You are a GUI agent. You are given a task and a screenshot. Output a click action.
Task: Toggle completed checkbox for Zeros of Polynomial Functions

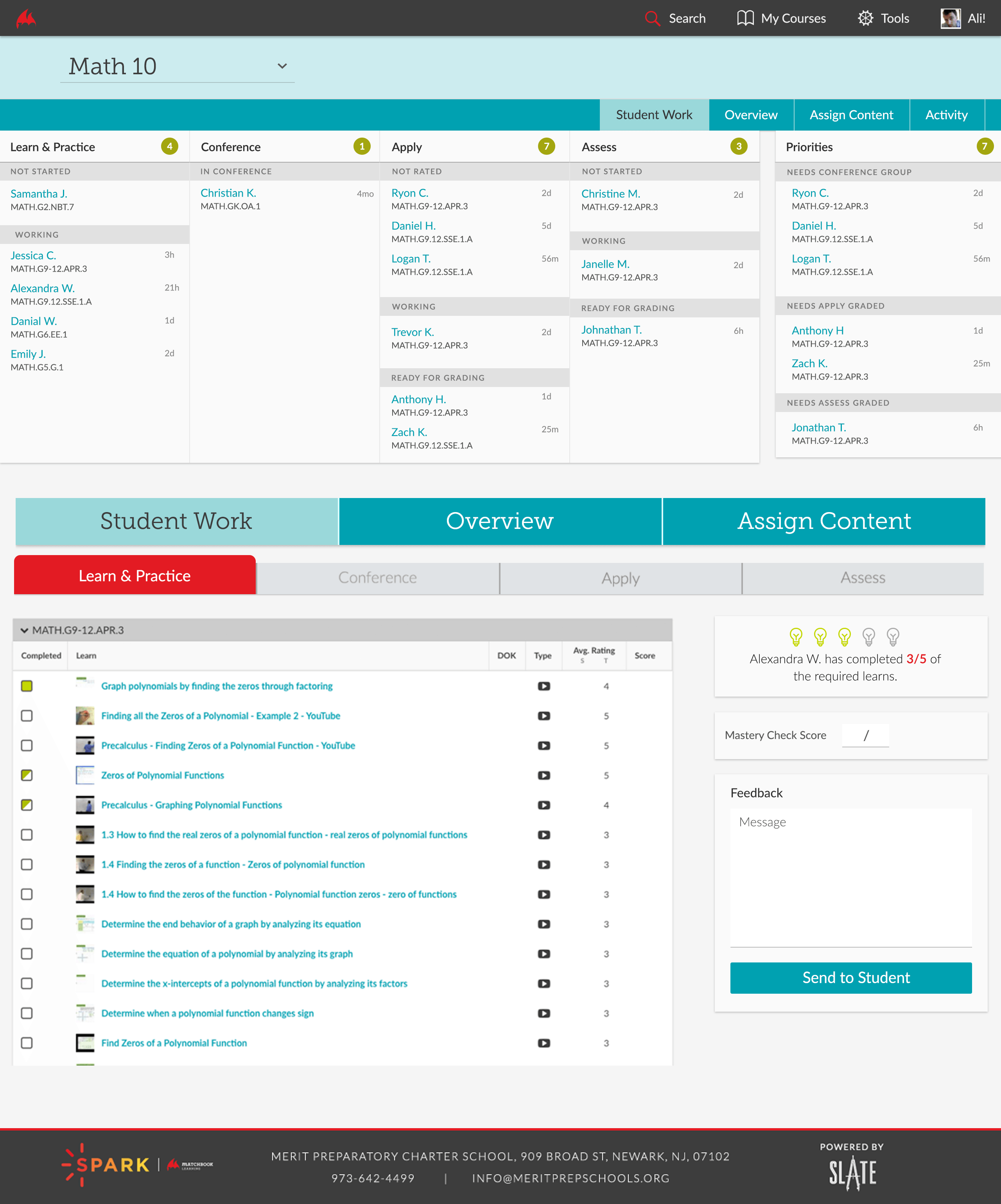tap(27, 776)
